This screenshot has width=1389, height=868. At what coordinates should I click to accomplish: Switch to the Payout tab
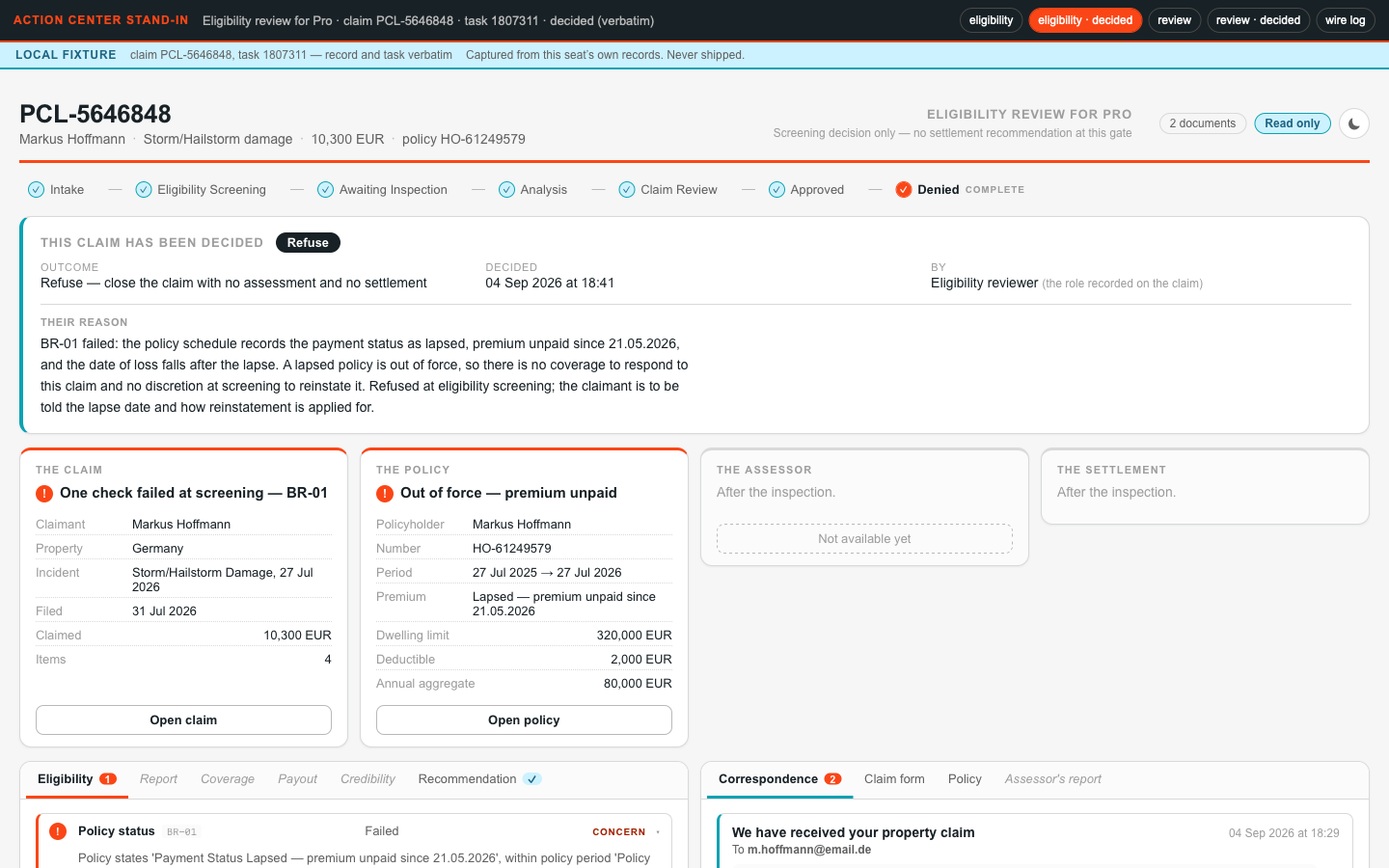297,779
